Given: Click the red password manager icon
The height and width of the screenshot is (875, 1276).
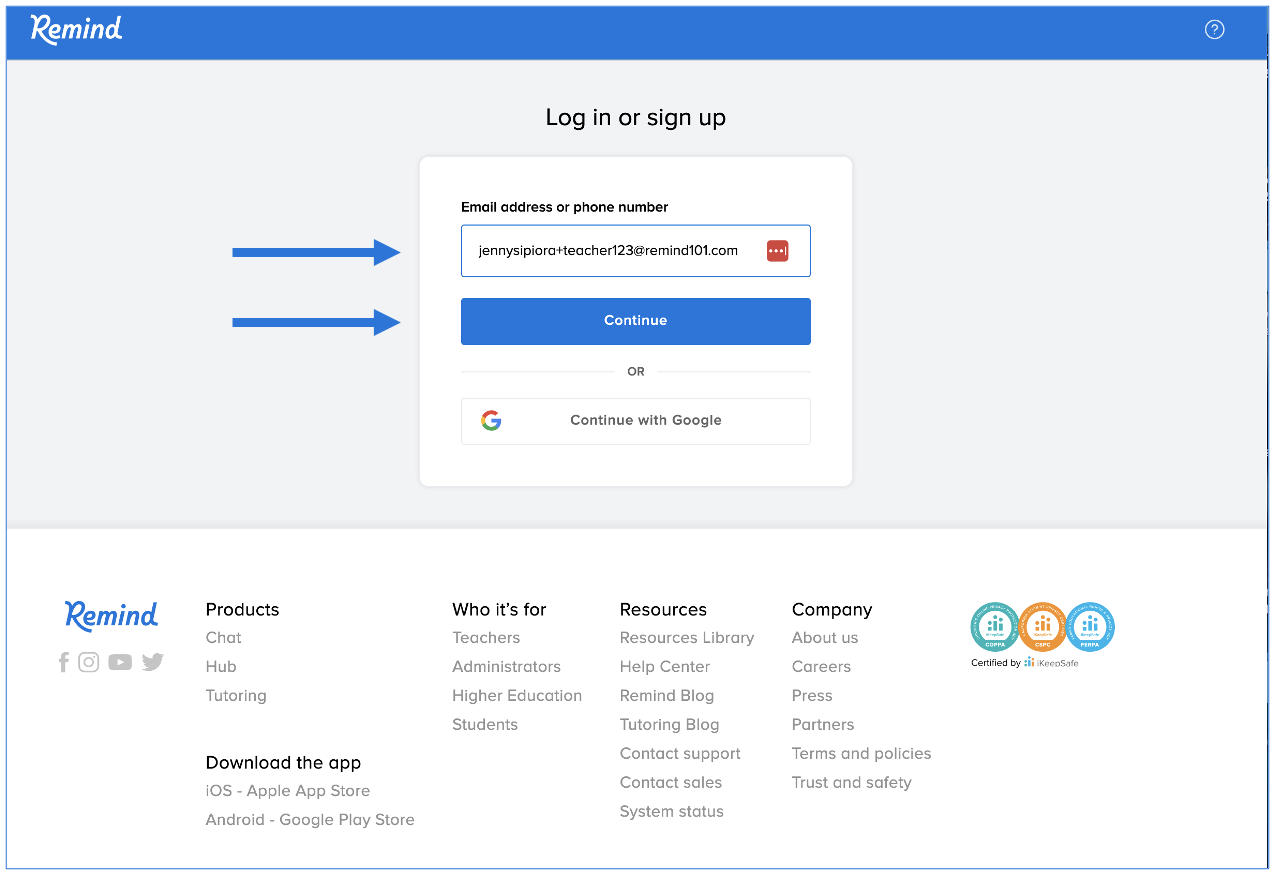Looking at the screenshot, I should point(778,251).
